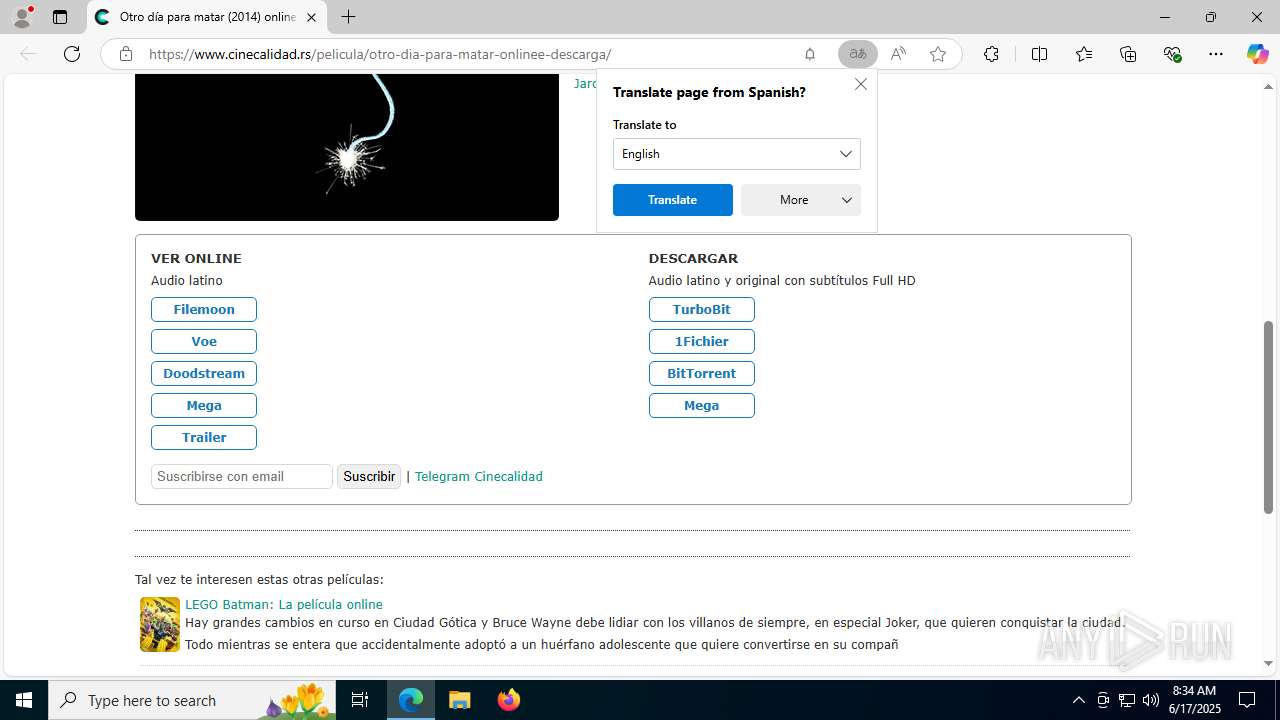
Task: Open Task View on taskbar
Action: [x=360, y=700]
